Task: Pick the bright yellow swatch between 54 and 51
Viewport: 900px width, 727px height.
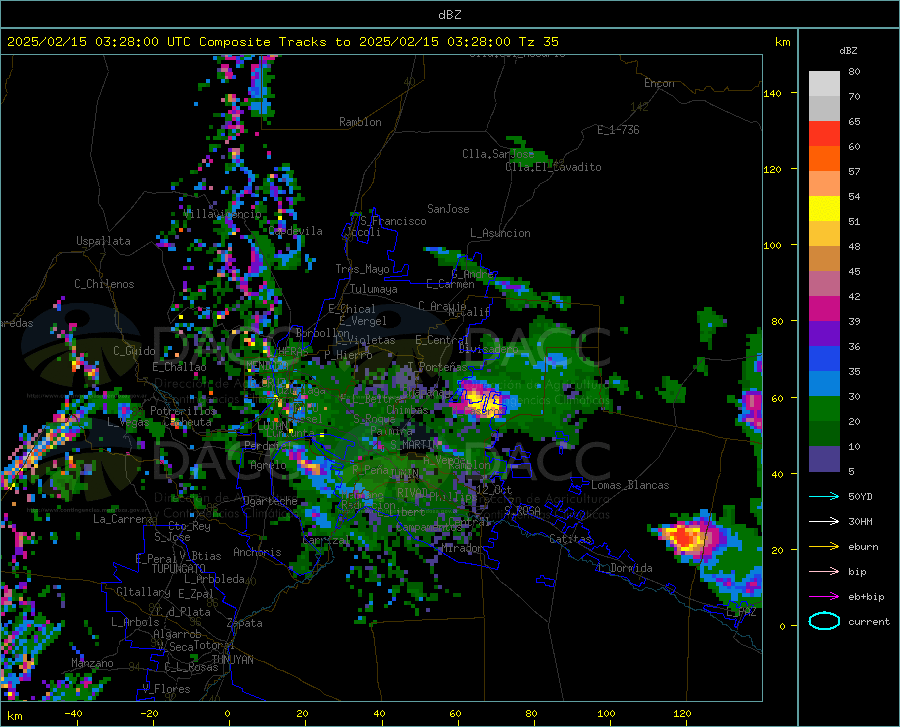Action: tap(824, 209)
